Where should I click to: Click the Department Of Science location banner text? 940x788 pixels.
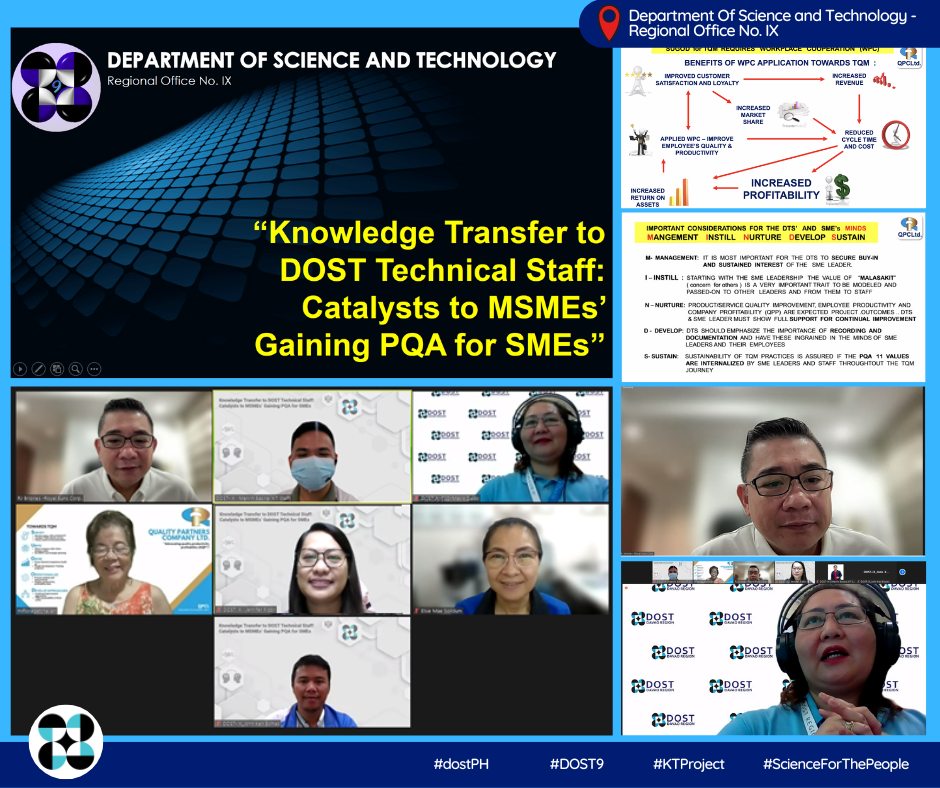[772, 23]
